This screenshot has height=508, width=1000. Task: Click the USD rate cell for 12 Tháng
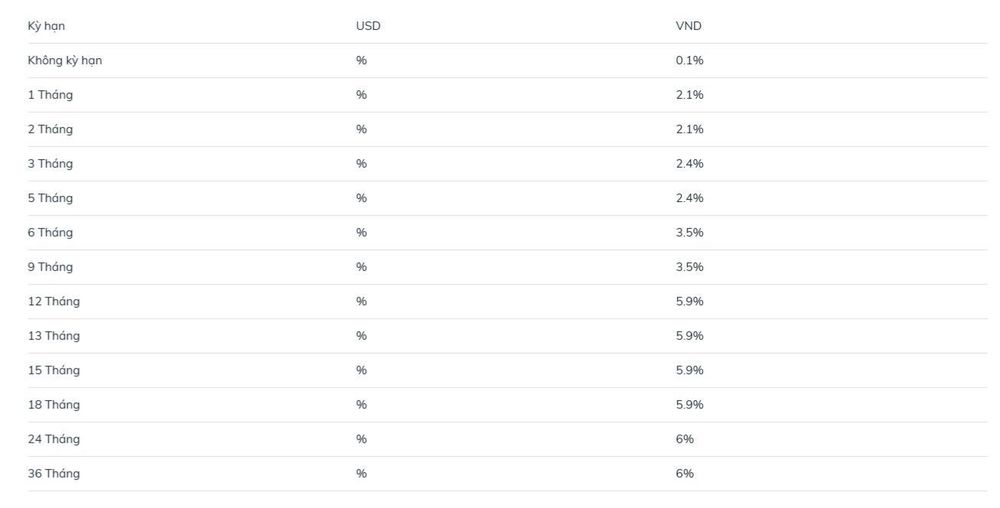(362, 301)
